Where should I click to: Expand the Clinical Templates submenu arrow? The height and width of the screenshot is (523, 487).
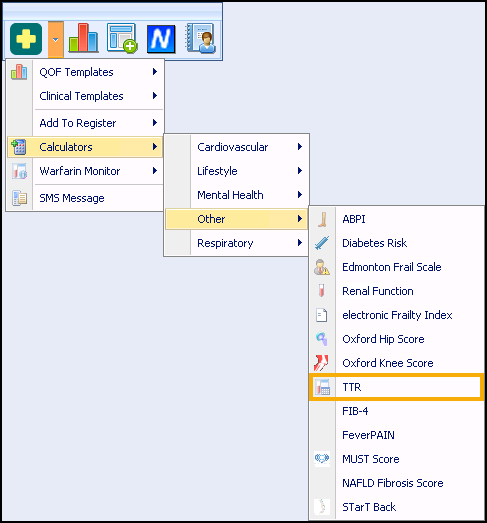tap(155, 96)
